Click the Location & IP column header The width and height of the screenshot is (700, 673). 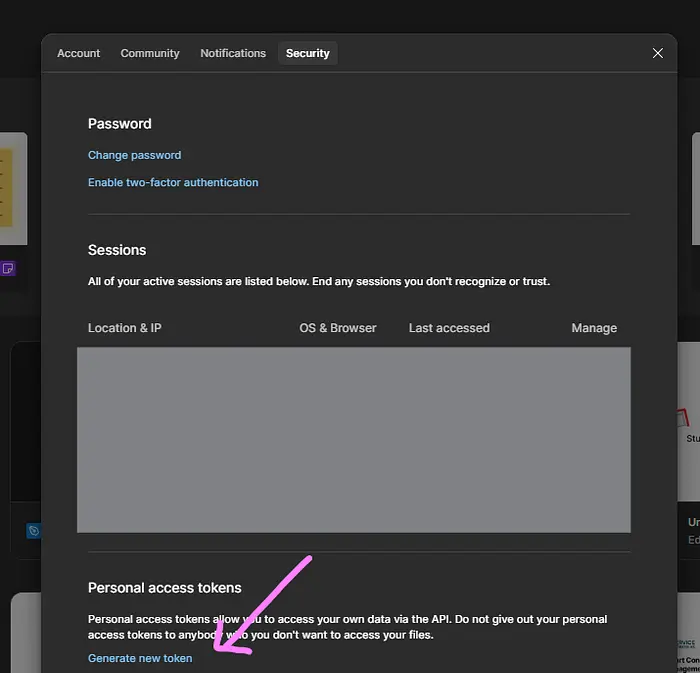point(124,328)
